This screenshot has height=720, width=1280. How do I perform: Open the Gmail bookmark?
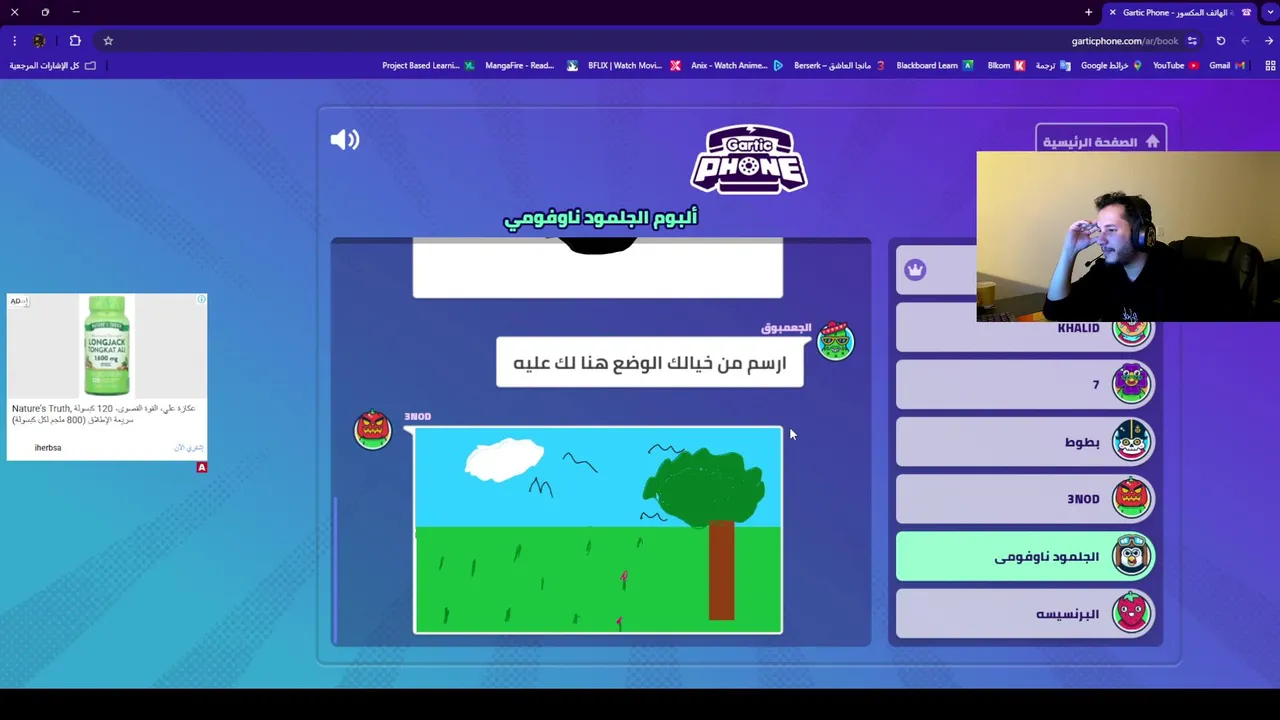pyautogui.click(x=1227, y=66)
